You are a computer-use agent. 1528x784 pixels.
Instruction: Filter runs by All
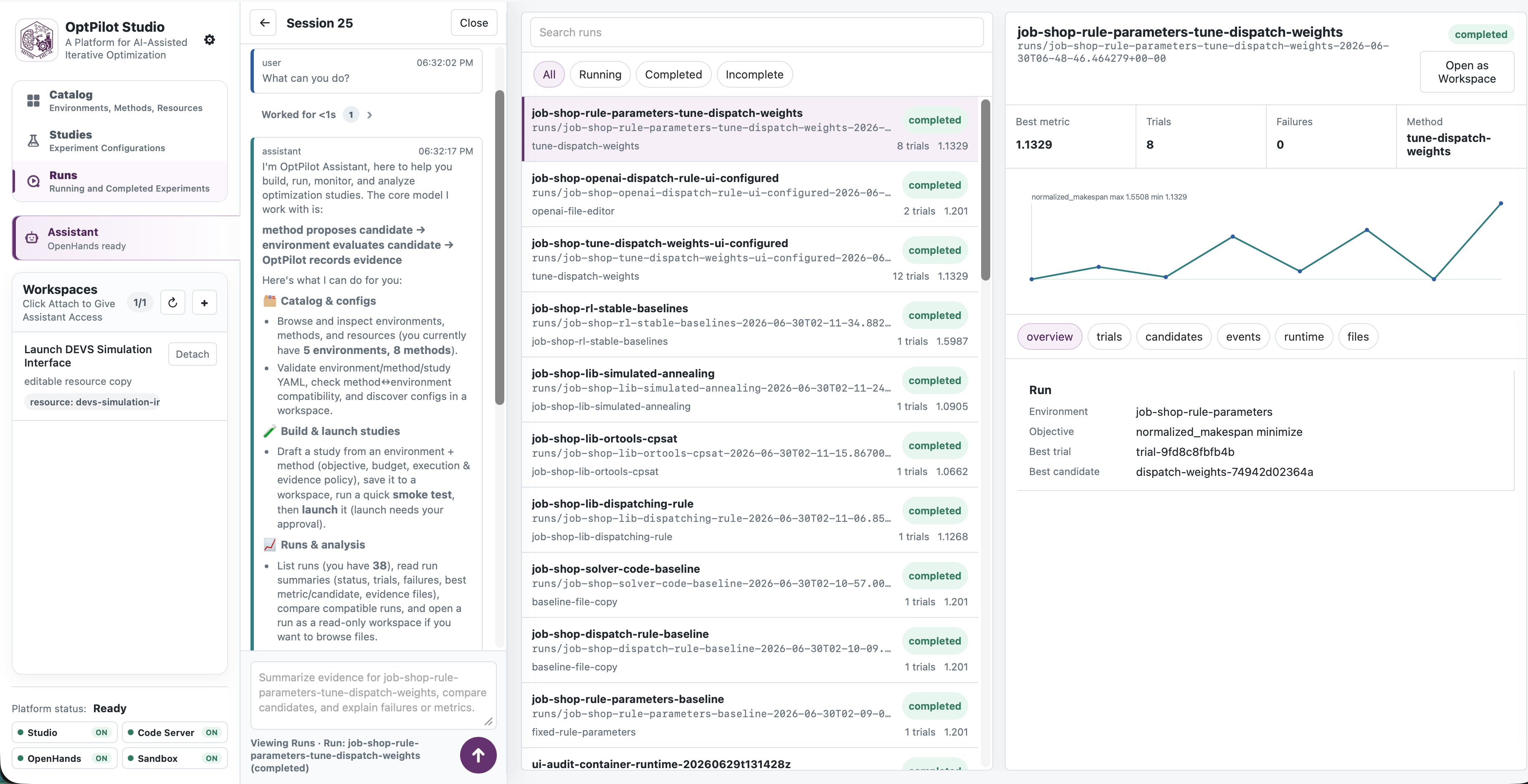[549, 74]
